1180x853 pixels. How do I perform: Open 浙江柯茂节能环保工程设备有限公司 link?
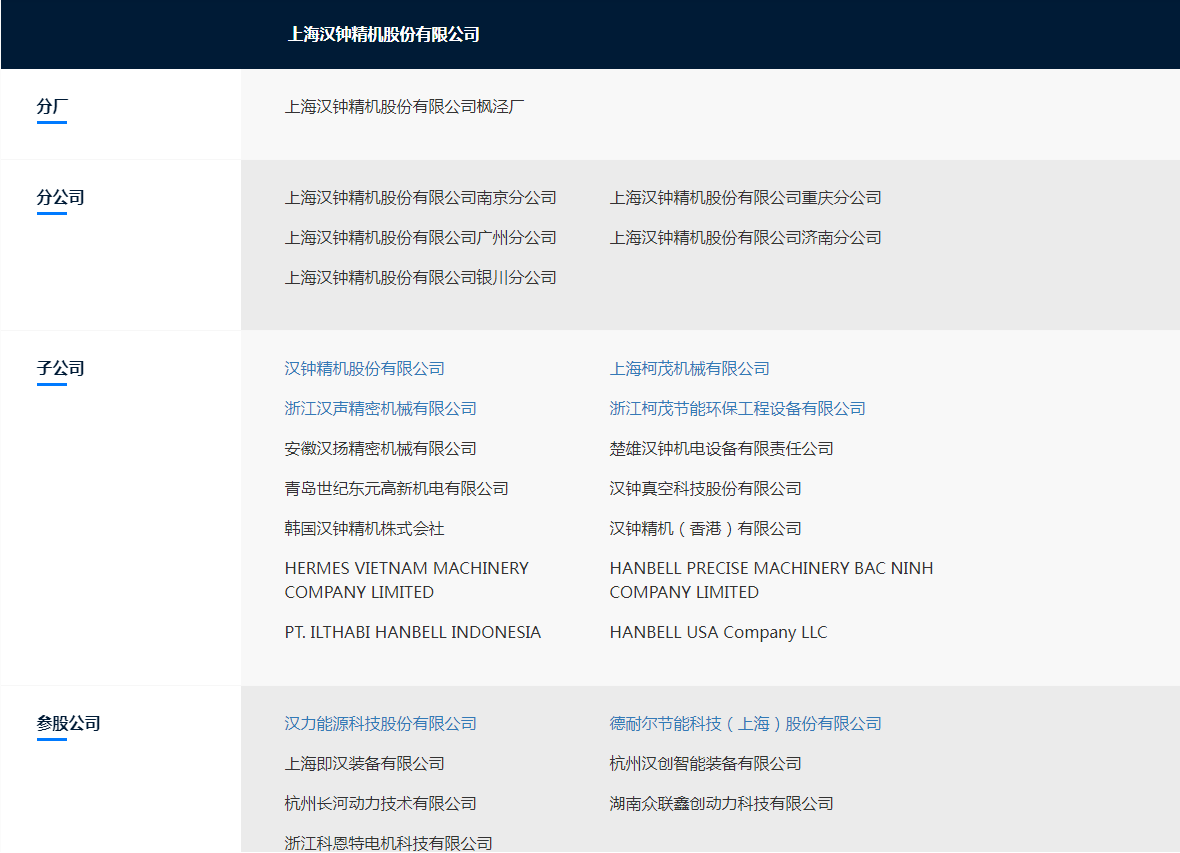coord(738,409)
